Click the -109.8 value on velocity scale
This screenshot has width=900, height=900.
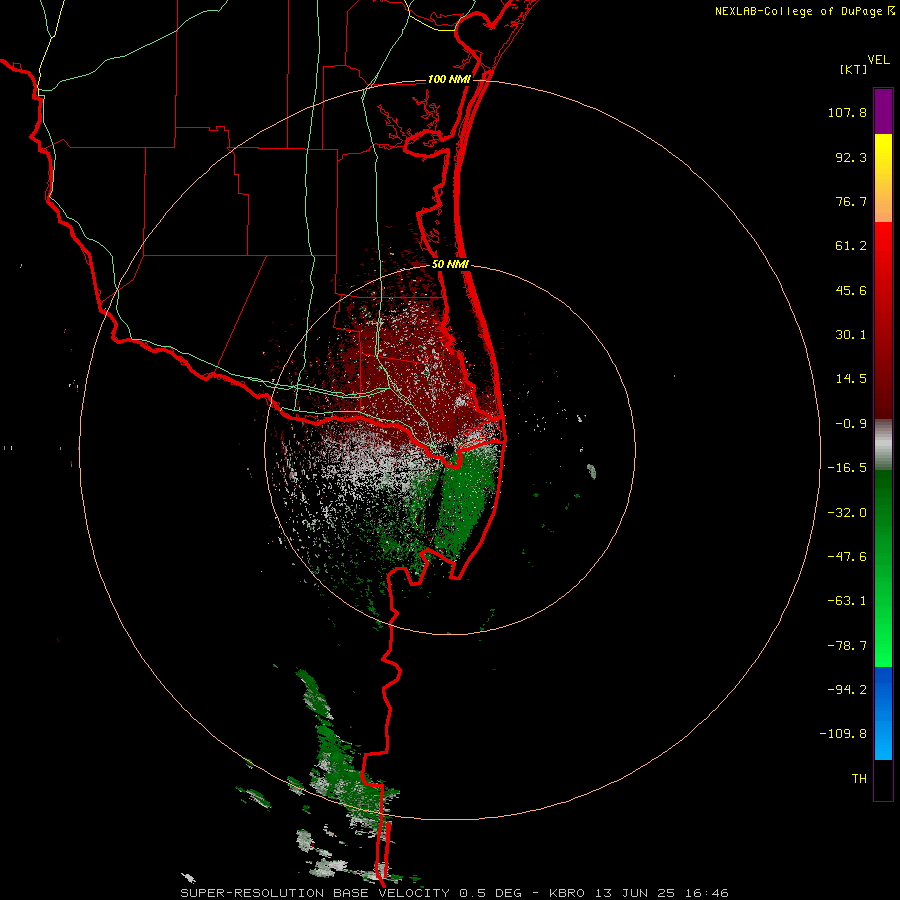pos(843,734)
